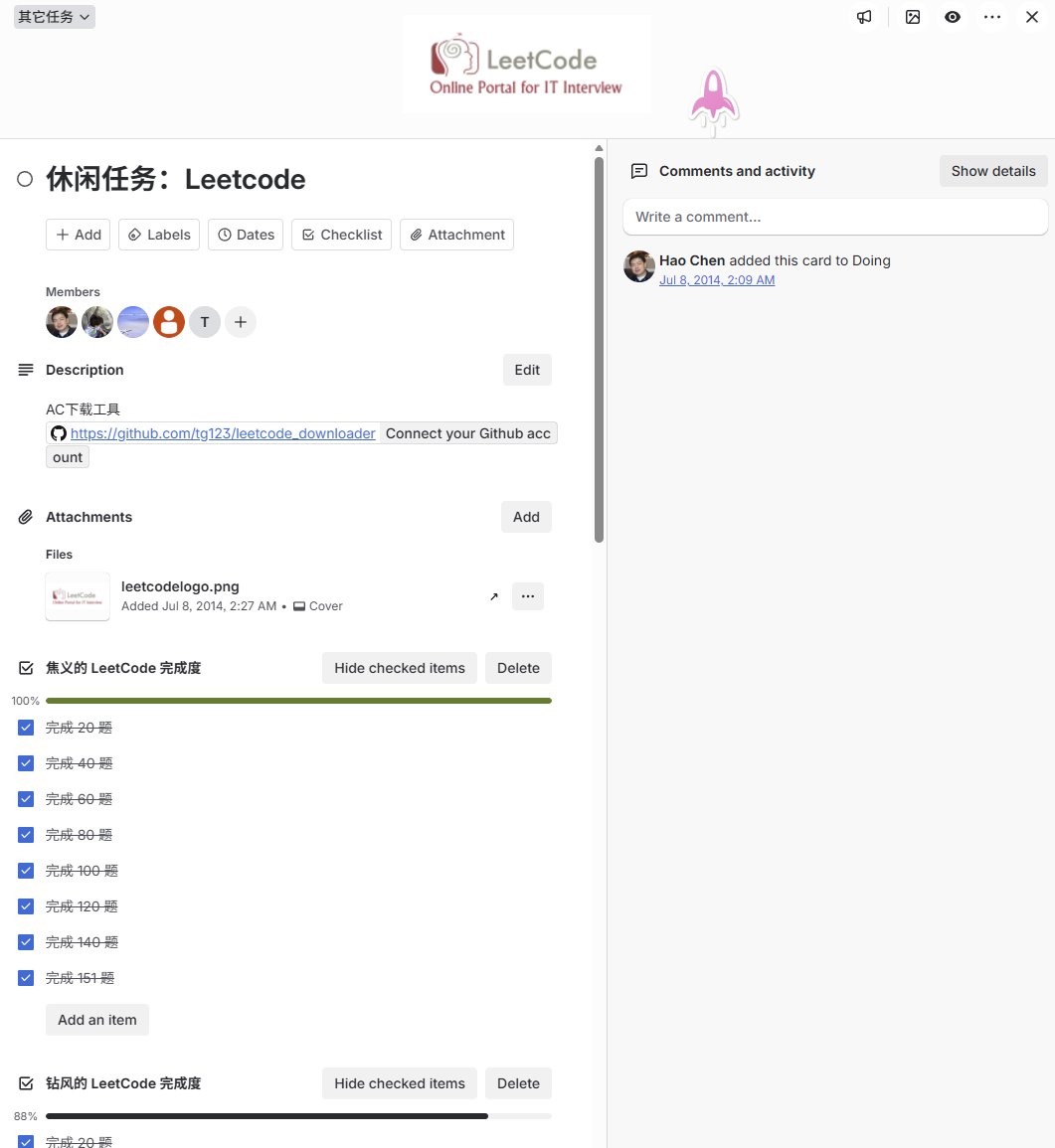This screenshot has width=1055, height=1148.
Task: Click Hao Chen name in activity entry
Action: coord(692,260)
